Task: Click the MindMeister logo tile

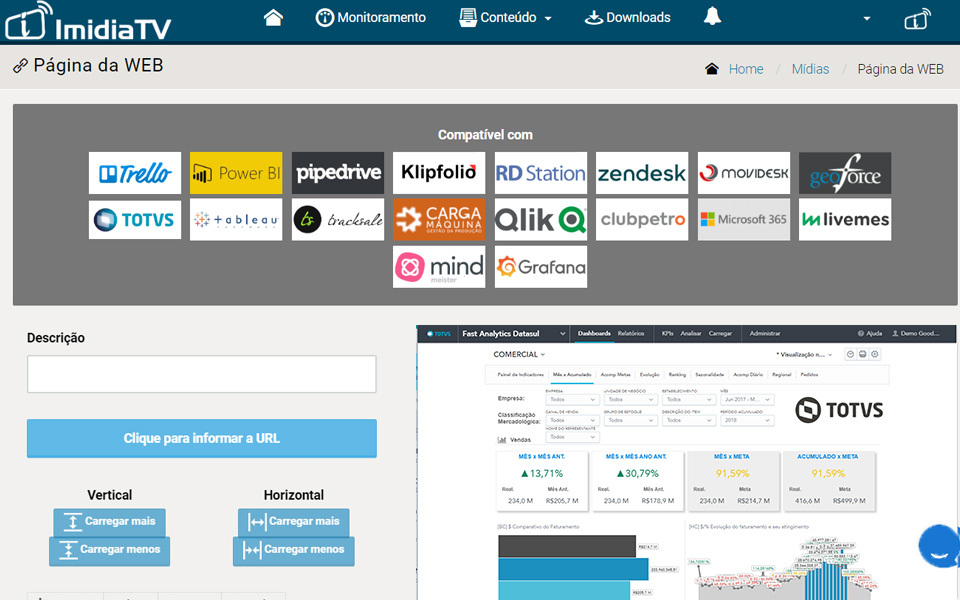Action: point(439,267)
